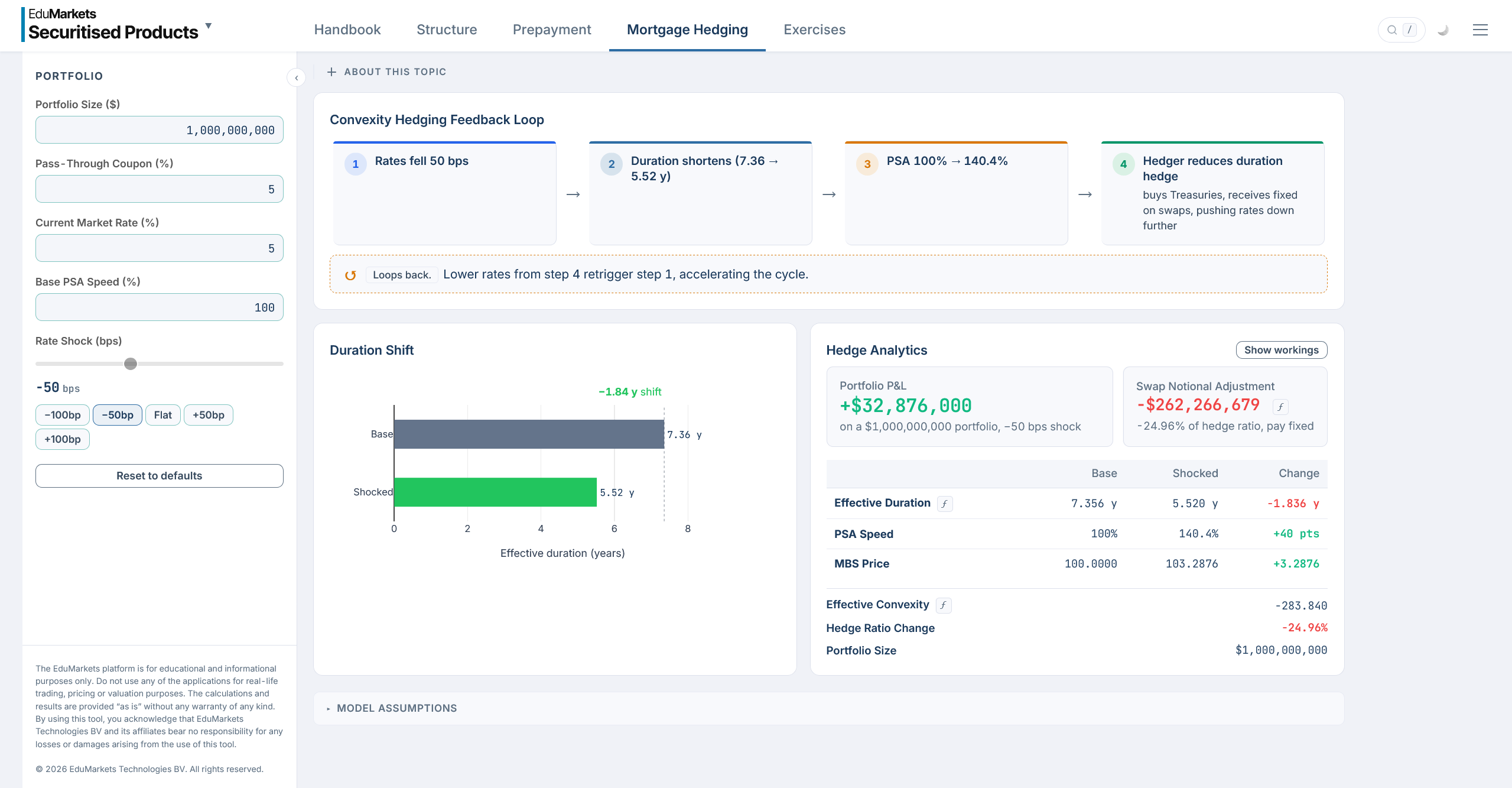
Task: Show formula for Swap Notional Adjustment
Action: click(x=1280, y=407)
